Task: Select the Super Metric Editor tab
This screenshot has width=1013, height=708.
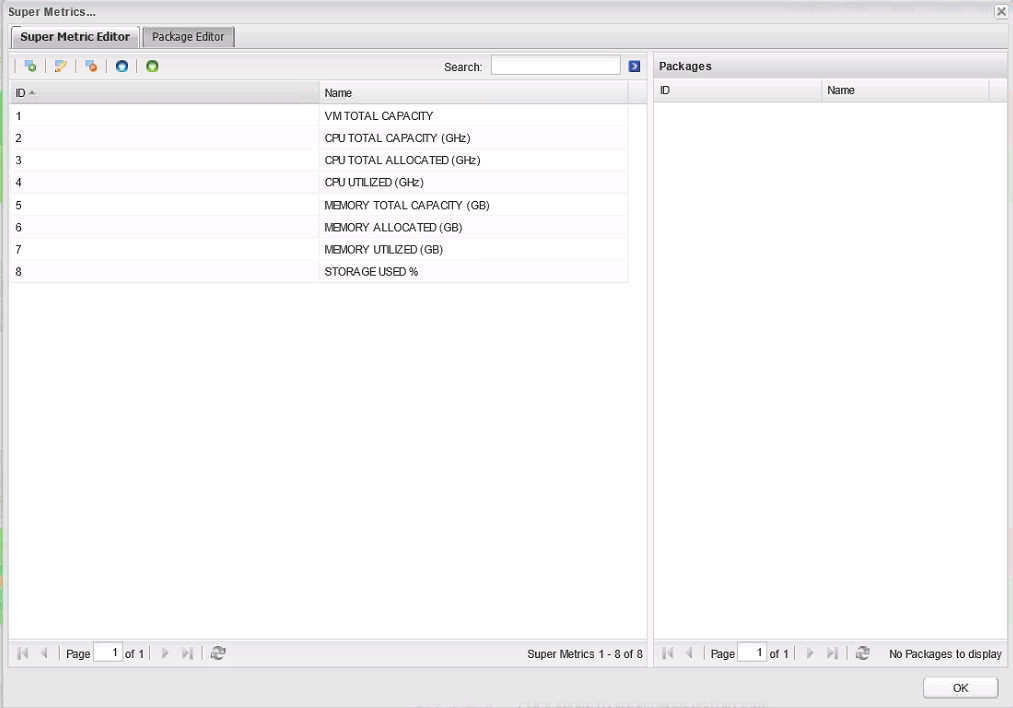Action: click(x=75, y=37)
